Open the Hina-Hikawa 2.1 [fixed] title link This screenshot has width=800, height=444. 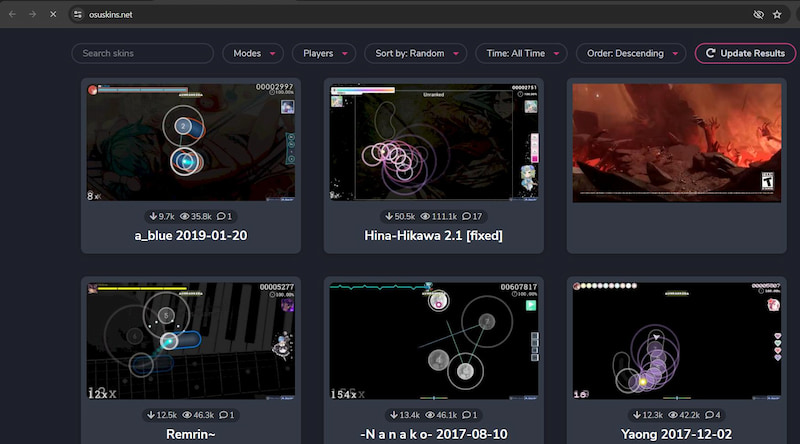[x=434, y=236]
